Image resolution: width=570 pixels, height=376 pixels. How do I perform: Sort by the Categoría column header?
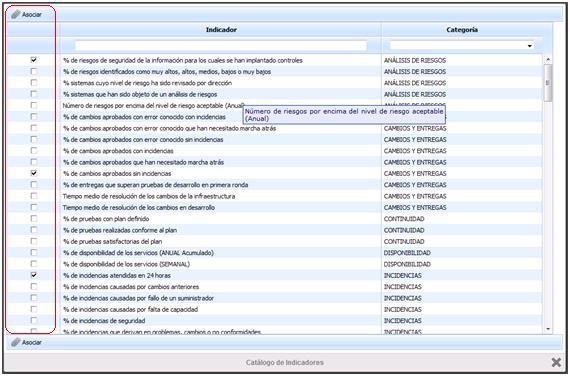coord(462,30)
